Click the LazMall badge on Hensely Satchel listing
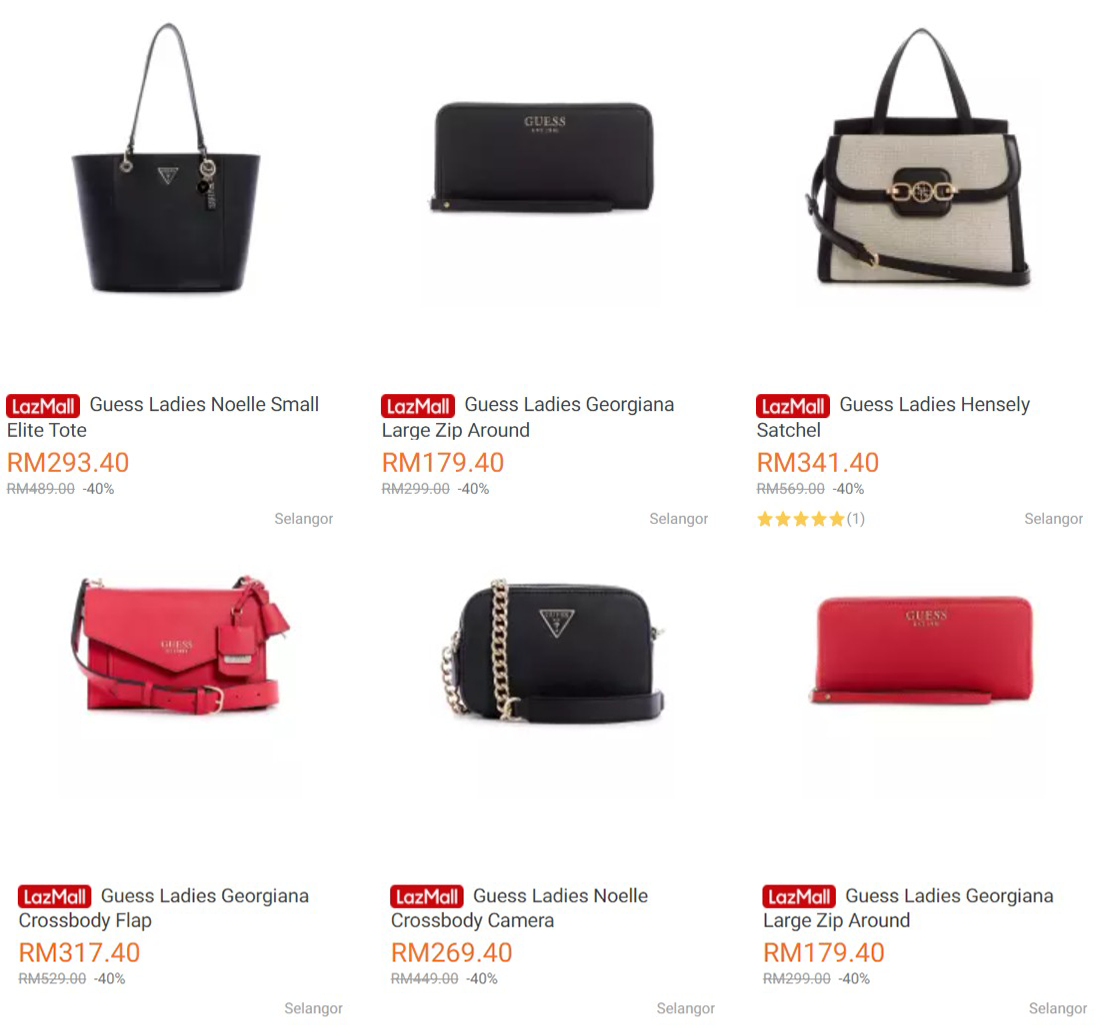The height and width of the screenshot is (1028, 1096). tap(793, 406)
